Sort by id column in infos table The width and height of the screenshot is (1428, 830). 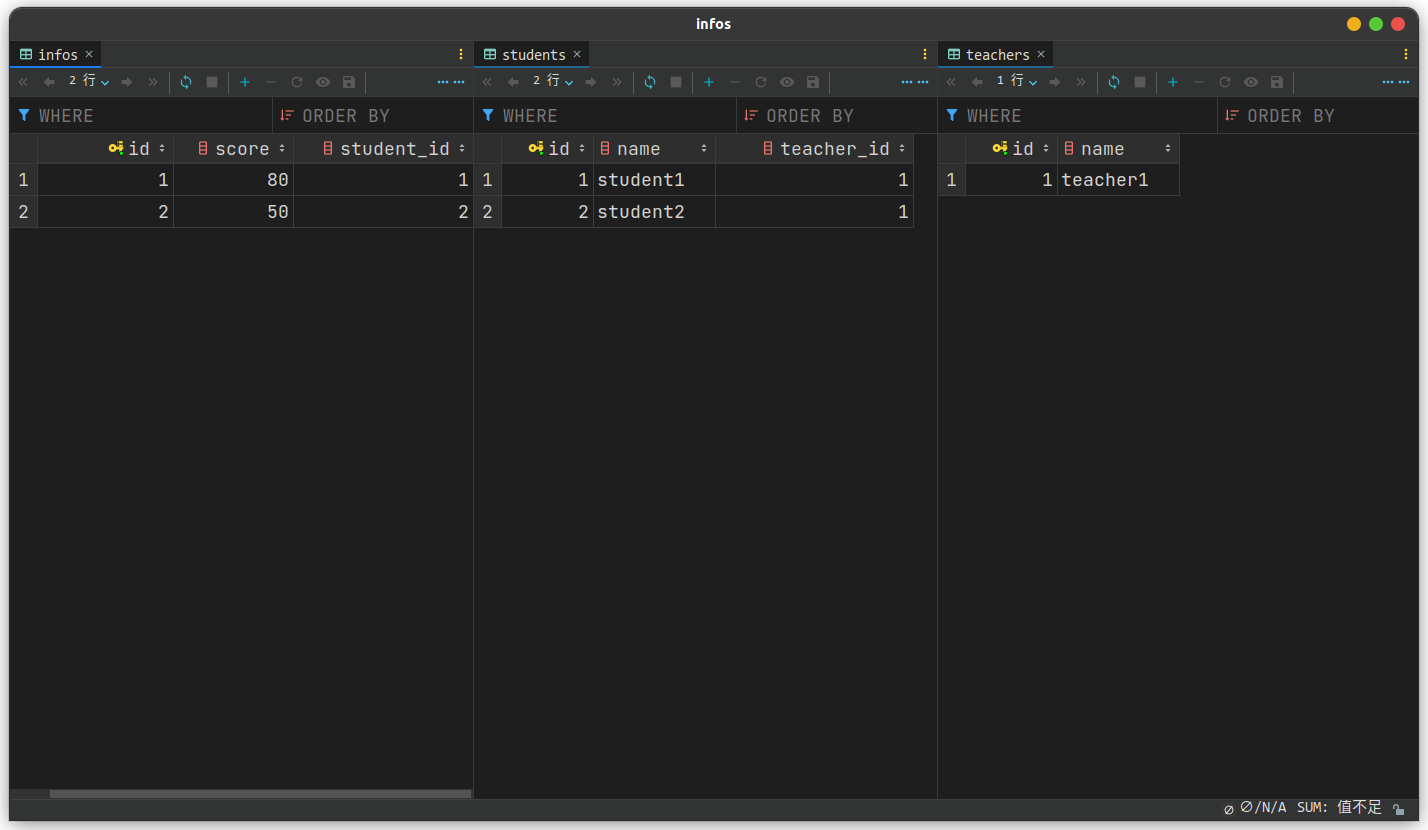[x=106, y=149]
